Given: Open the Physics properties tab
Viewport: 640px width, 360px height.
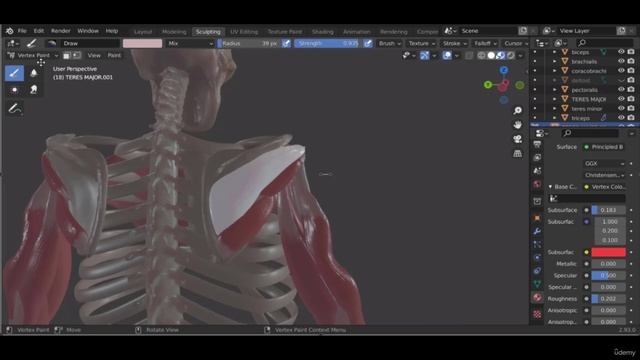Looking at the screenshot, I should point(537,258).
